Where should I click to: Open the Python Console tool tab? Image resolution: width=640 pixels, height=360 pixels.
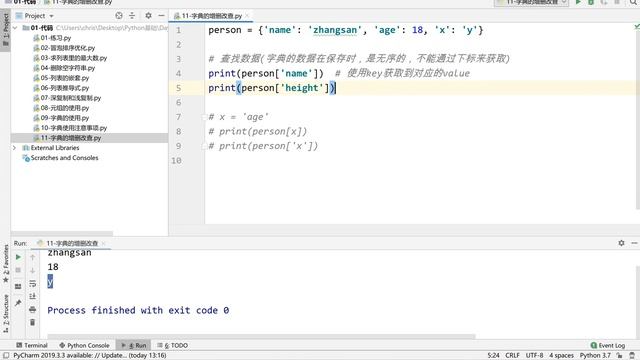pyautogui.click(x=84, y=345)
